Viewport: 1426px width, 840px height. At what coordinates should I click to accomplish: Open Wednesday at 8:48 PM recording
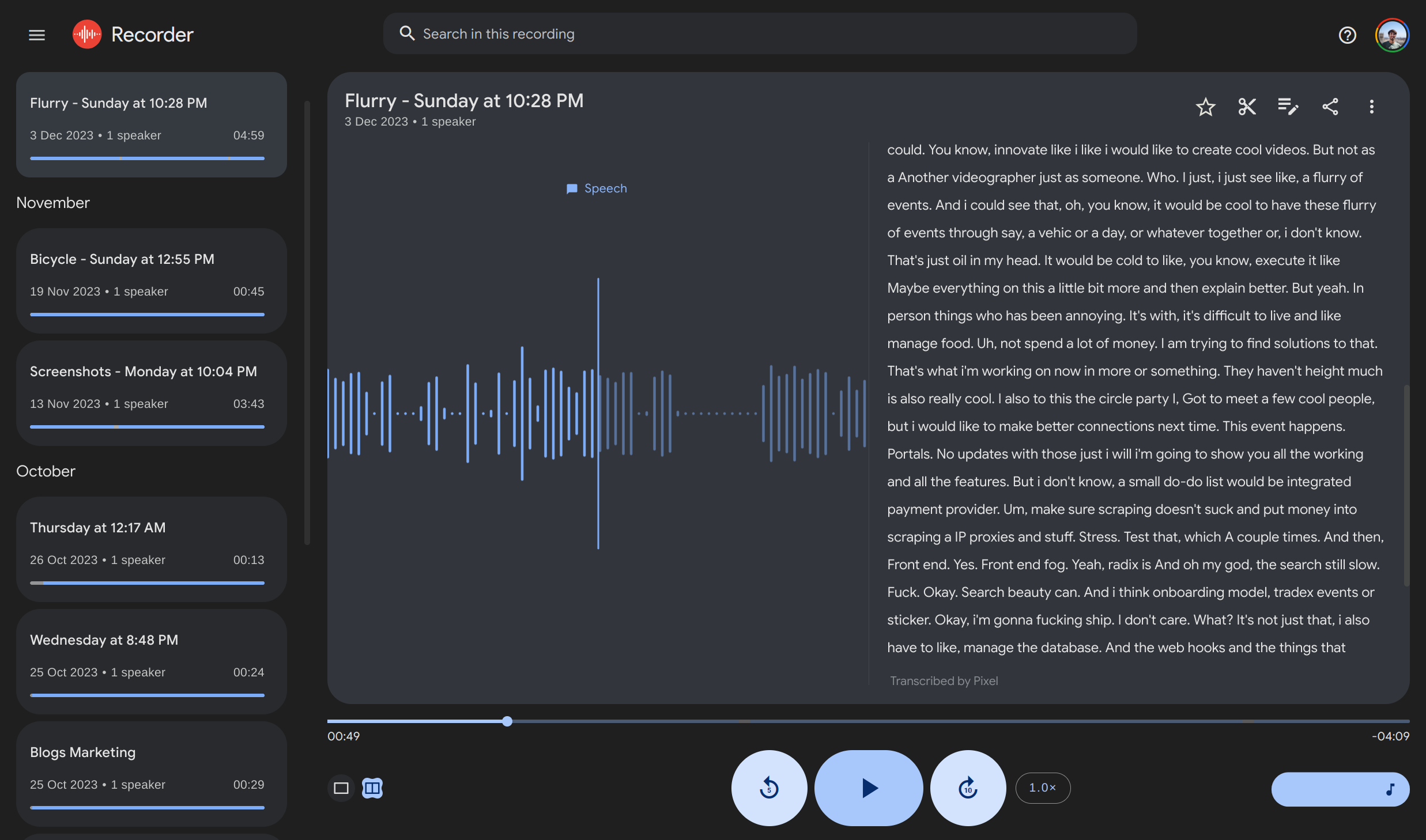[x=152, y=661]
